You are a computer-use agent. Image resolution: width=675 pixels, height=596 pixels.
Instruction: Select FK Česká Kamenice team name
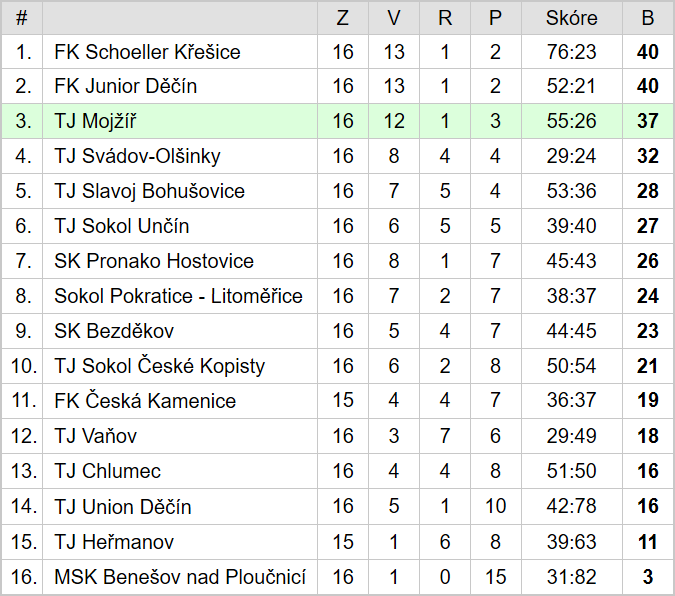pos(145,400)
